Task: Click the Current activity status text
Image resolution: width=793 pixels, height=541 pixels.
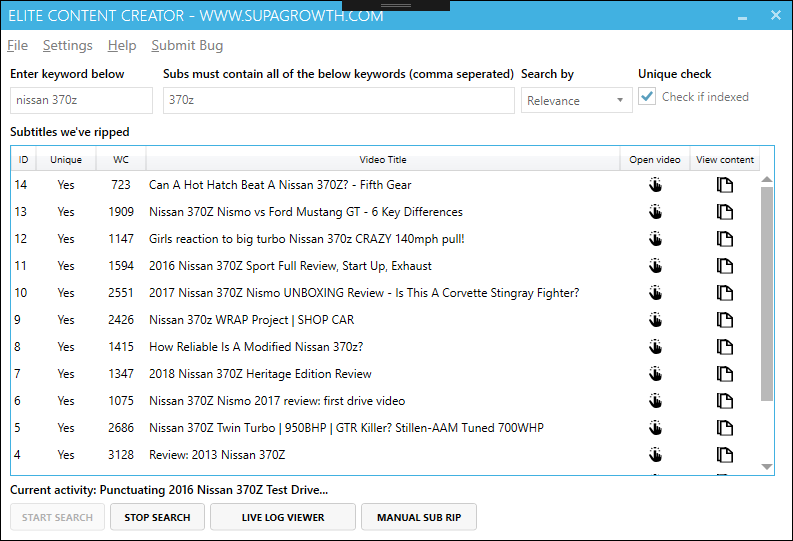Action: click(169, 490)
